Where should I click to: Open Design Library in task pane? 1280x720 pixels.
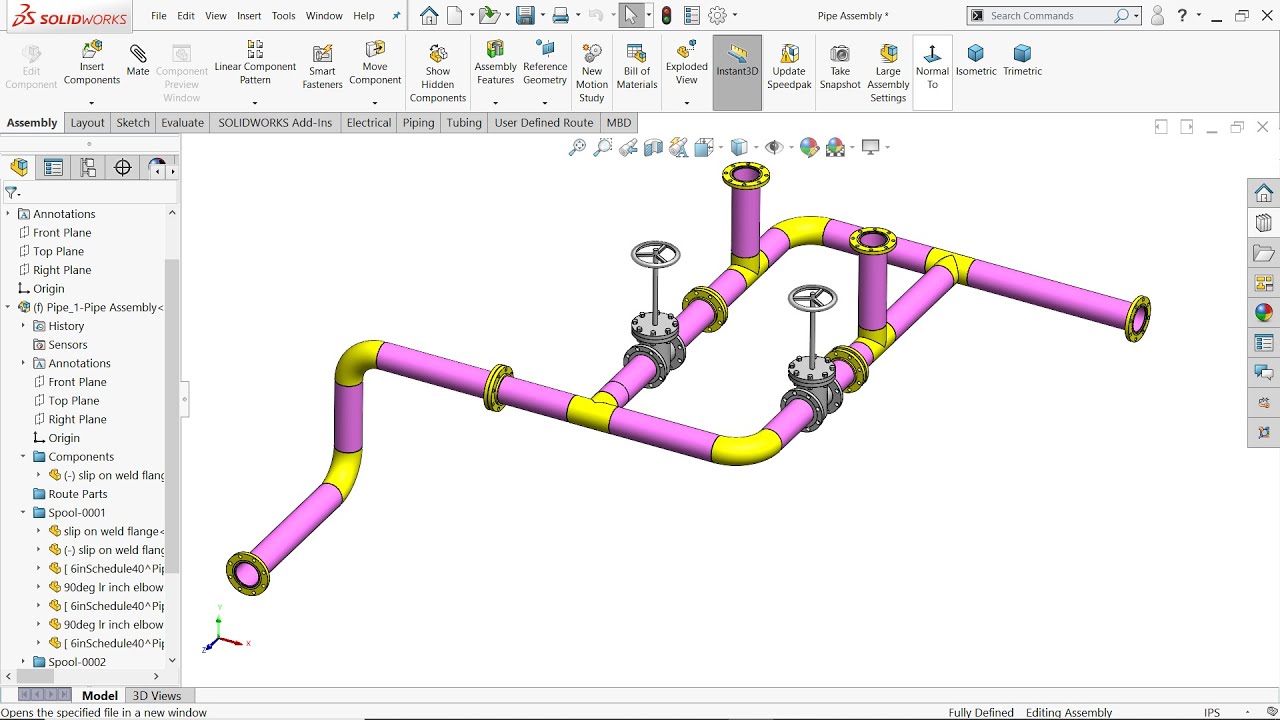(x=1264, y=223)
